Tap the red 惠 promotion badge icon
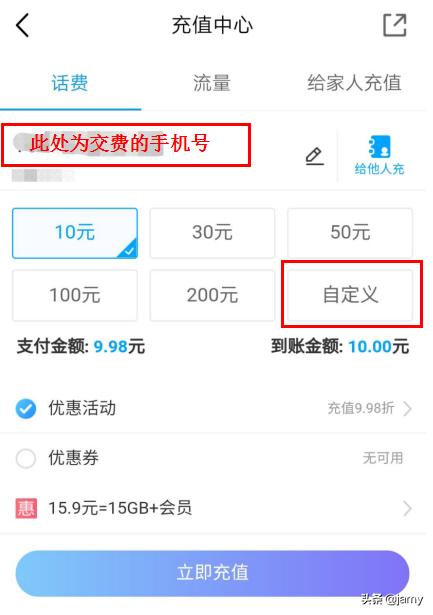Image resolution: width=433 pixels, height=615 pixels. click(x=26, y=508)
